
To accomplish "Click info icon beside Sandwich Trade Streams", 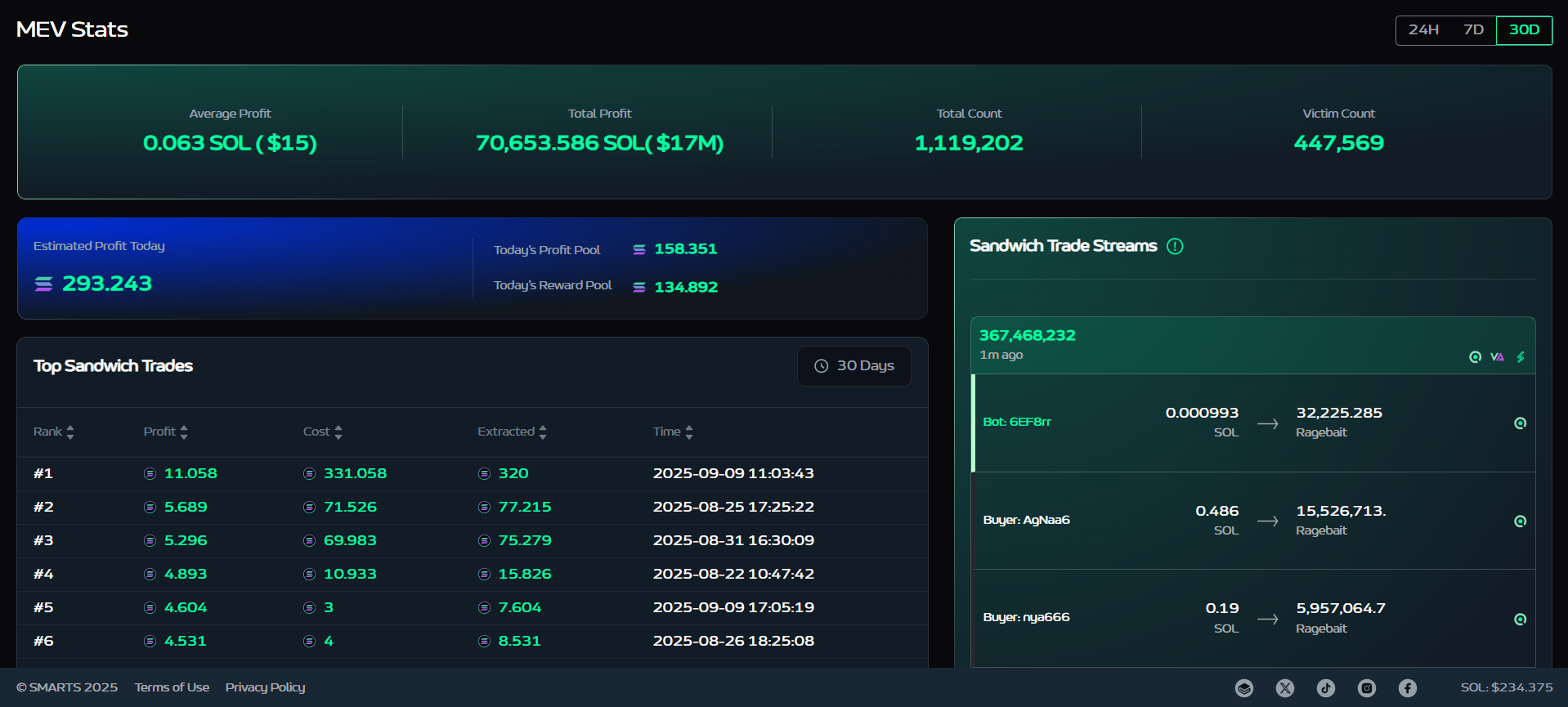I will 1175,246.
